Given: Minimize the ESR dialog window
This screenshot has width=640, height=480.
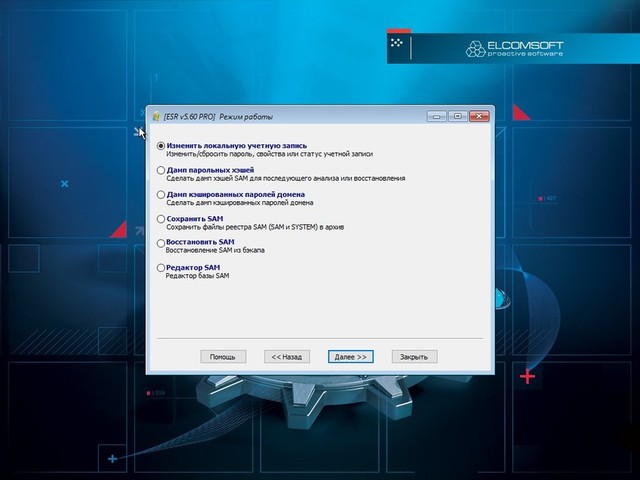Looking at the screenshot, I should click(x=438, y=116).
